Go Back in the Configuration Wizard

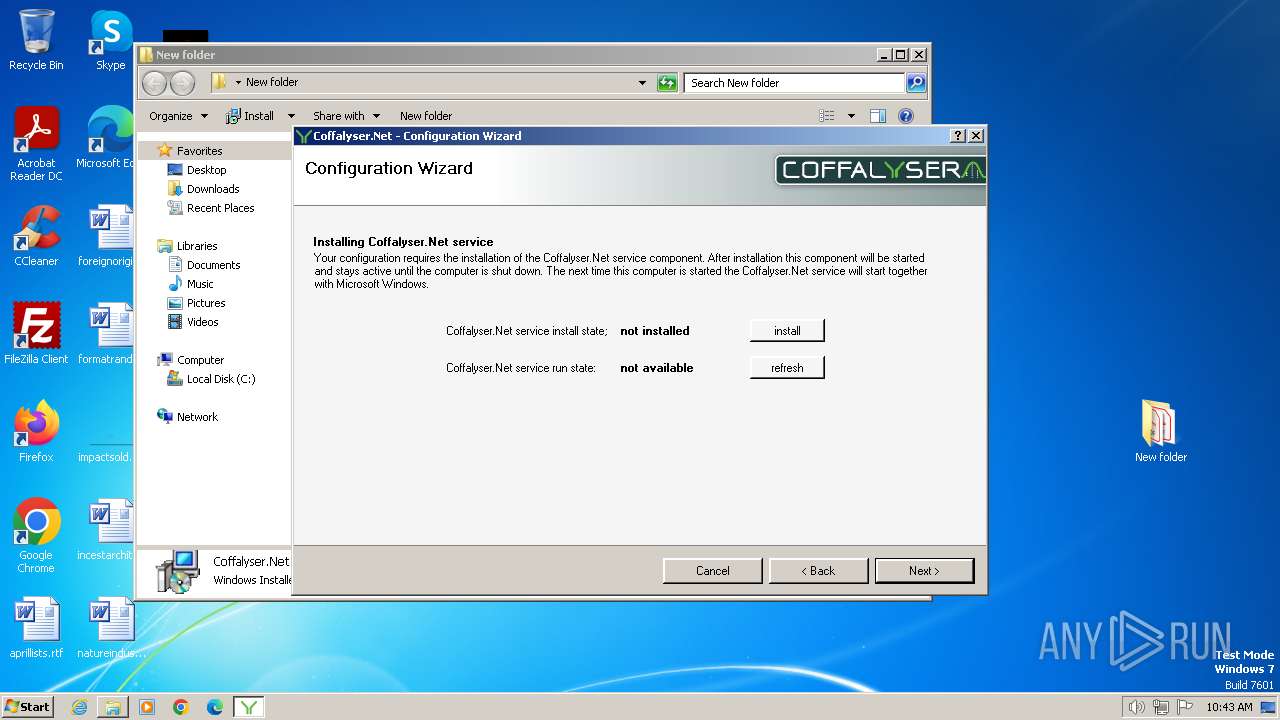coord(818,570)
